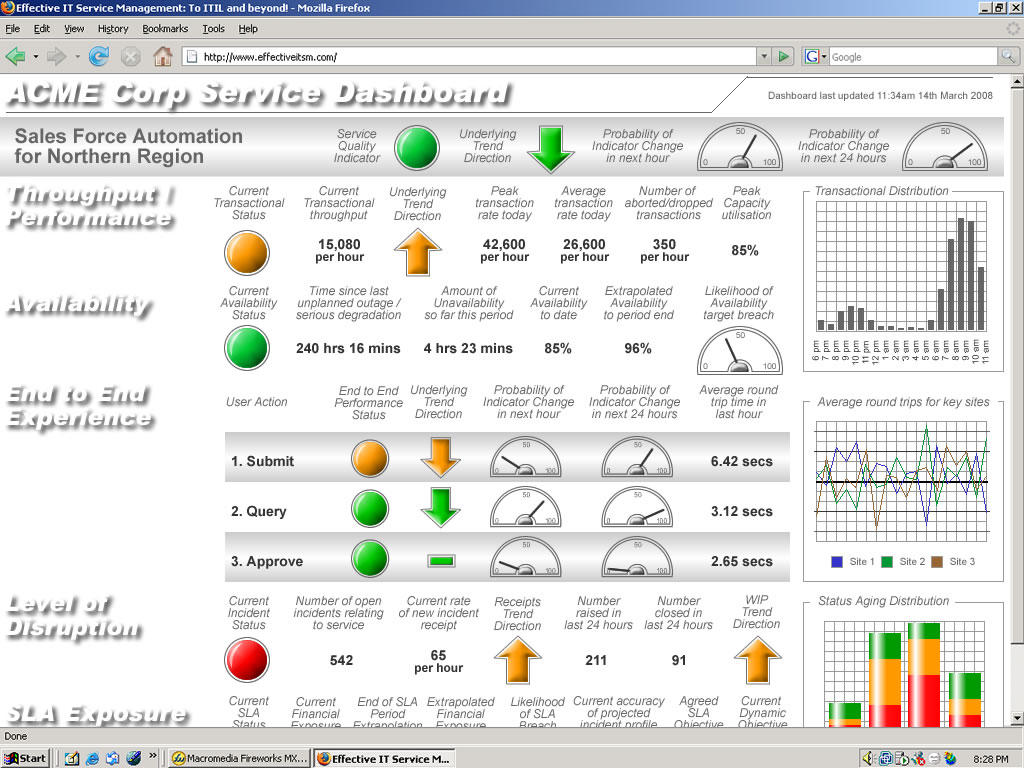The height and width of the screenshot is (768, 1024).
Task: Click the search magnifier icon
Action: pos(1008,57)
